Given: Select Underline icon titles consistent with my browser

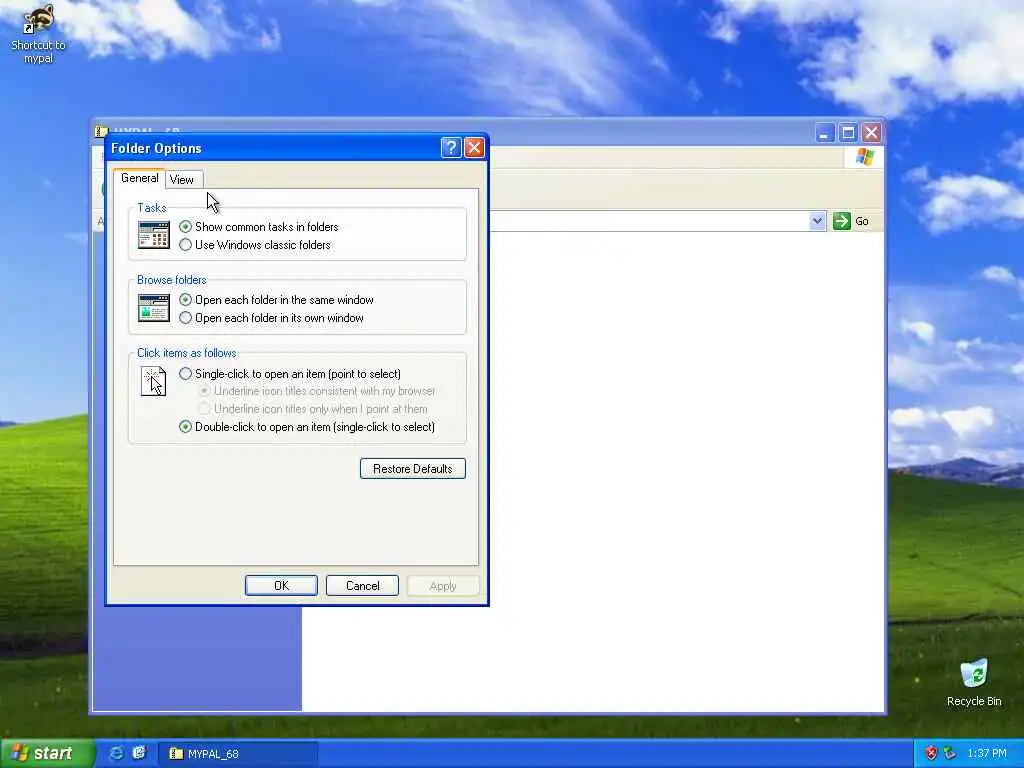Looking at the screenshot, I should point(317,391).
